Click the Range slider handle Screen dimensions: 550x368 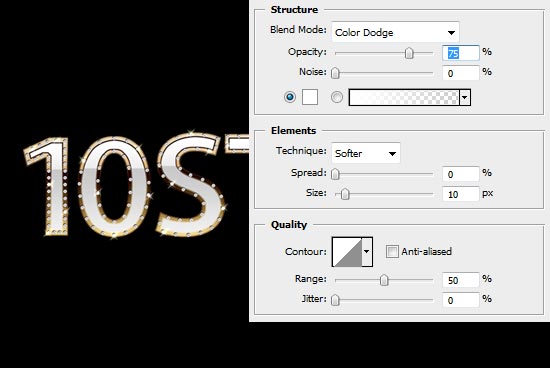(384, 280)
